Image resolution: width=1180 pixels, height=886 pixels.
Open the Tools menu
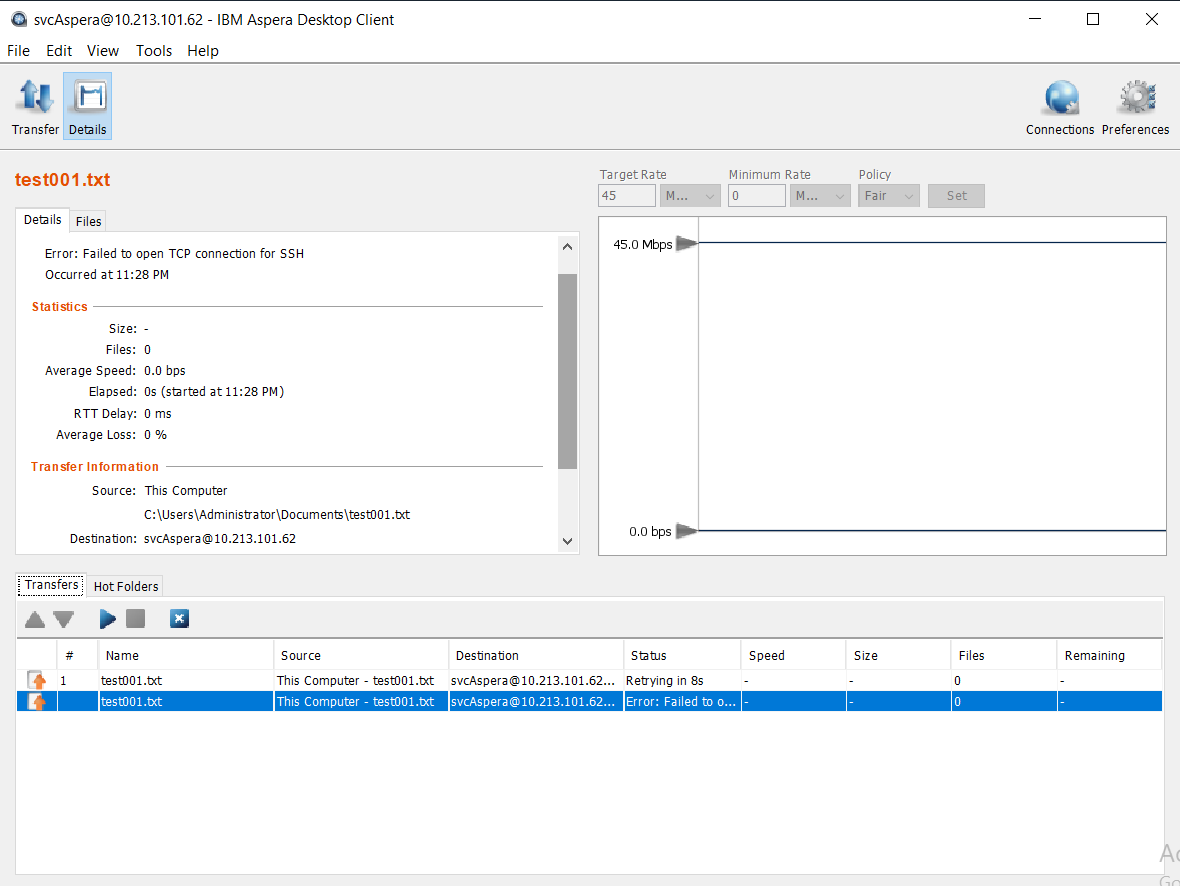154,51
